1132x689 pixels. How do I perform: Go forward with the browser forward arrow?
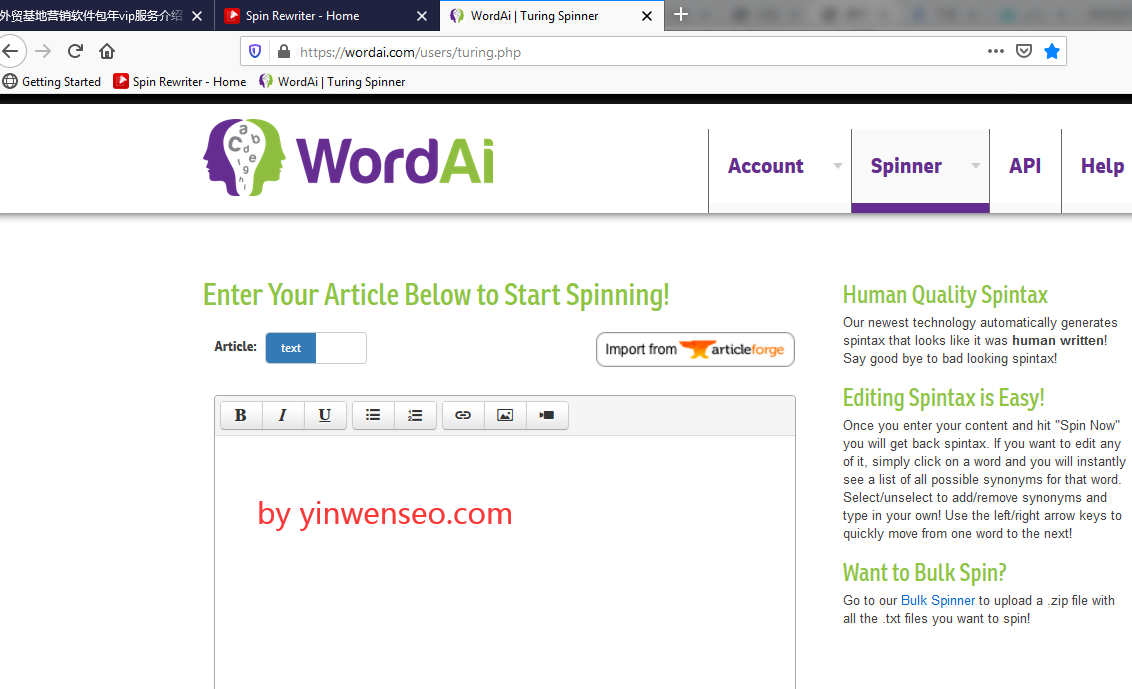(x=43, y=51)
